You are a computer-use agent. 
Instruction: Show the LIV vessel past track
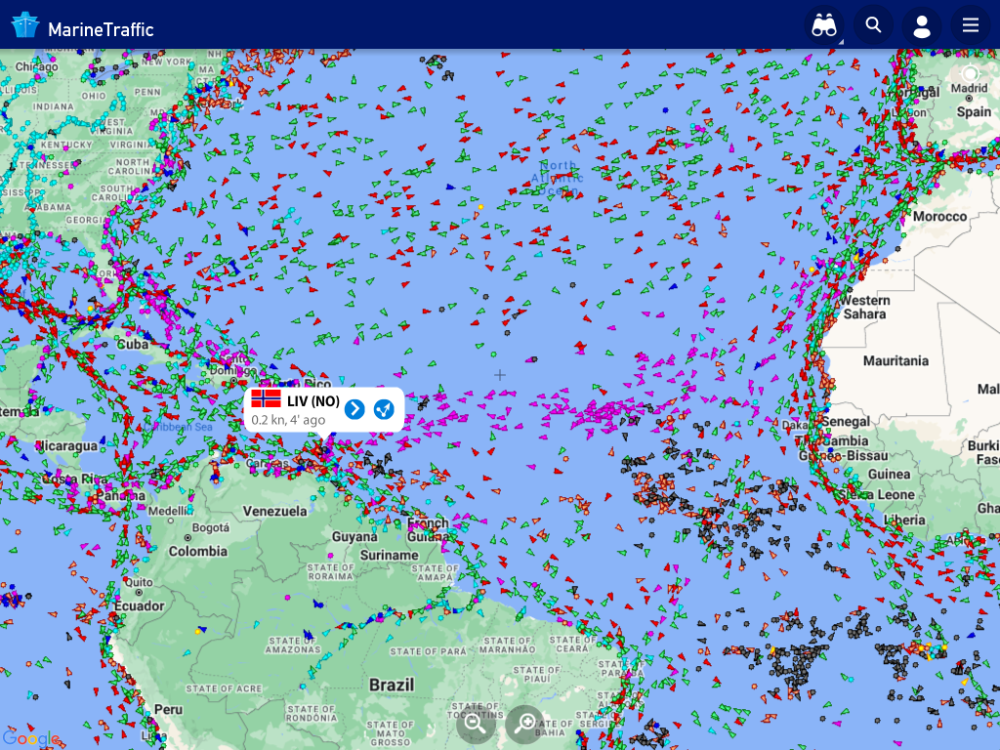pos(384,409)
